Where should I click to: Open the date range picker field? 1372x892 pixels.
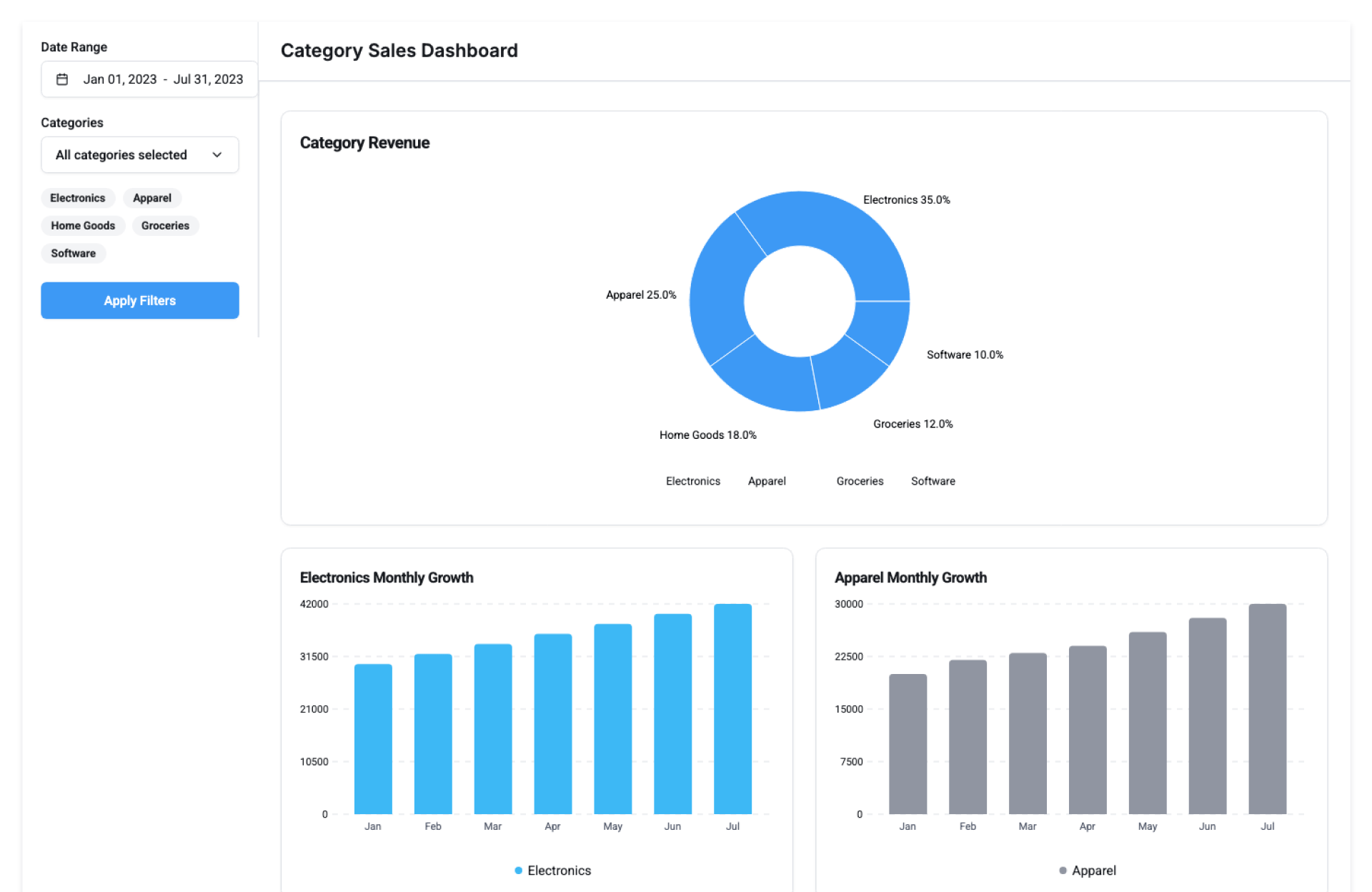pyautogui.click(x=149, y=79)
